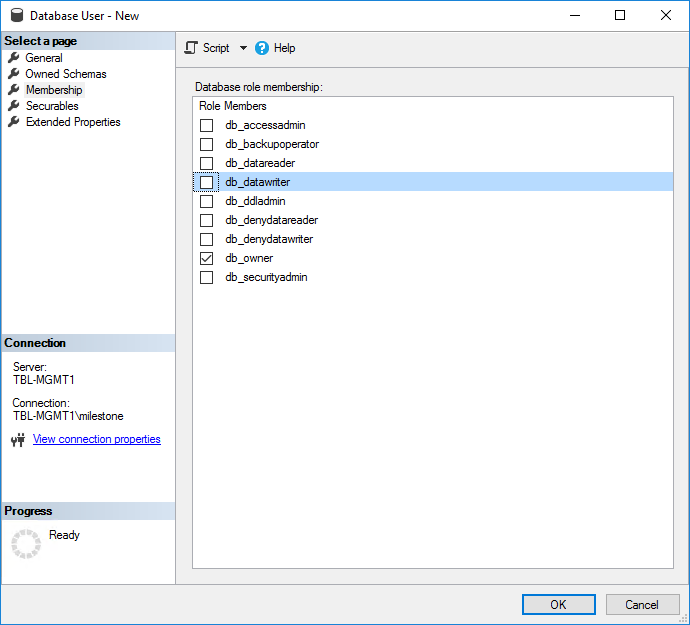Click View connection properties link
690x625 pixels.
click(x=97, y=439)
